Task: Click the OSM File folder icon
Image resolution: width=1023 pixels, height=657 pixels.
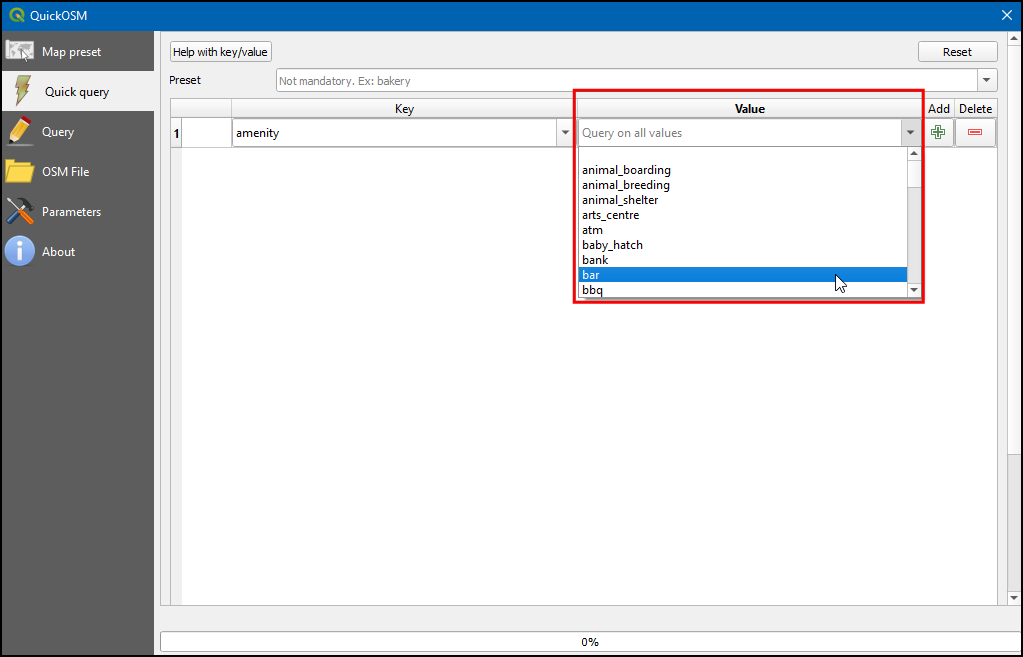Action: point(20,172)
